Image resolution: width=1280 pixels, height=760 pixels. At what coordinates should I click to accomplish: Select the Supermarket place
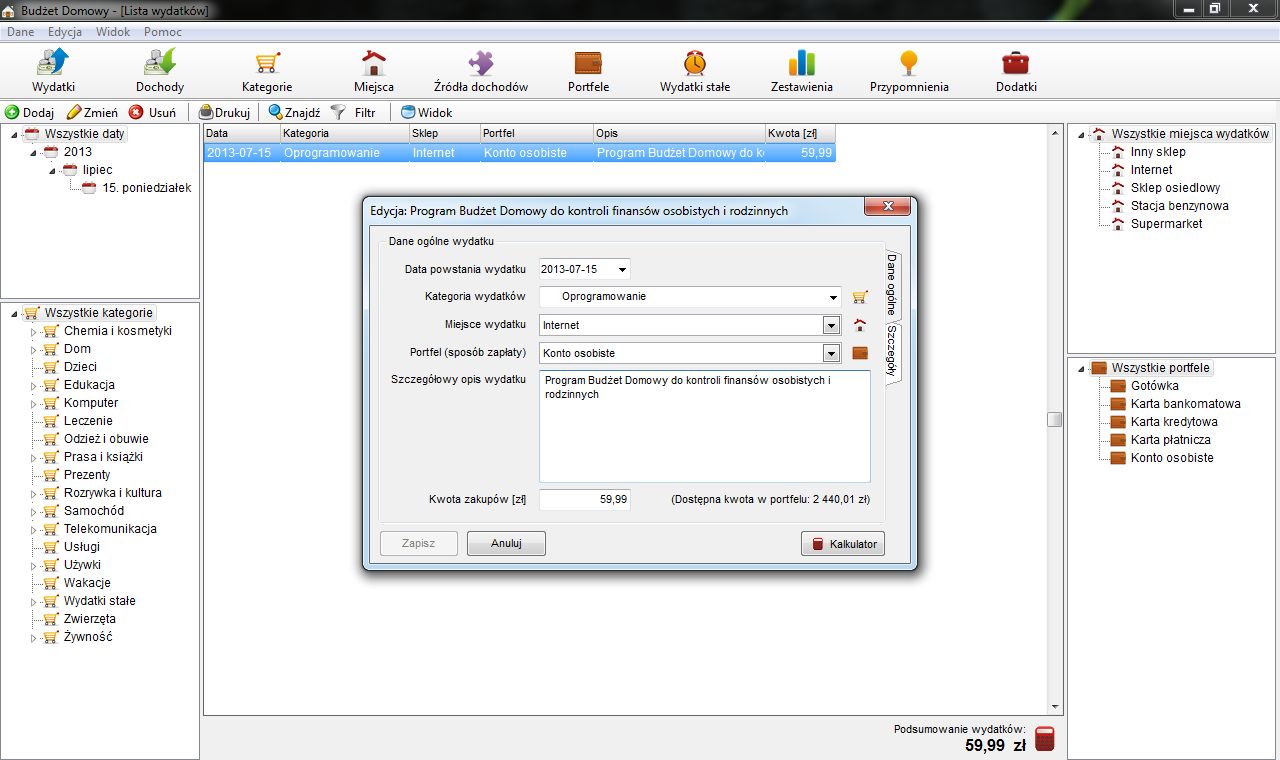1166,224
